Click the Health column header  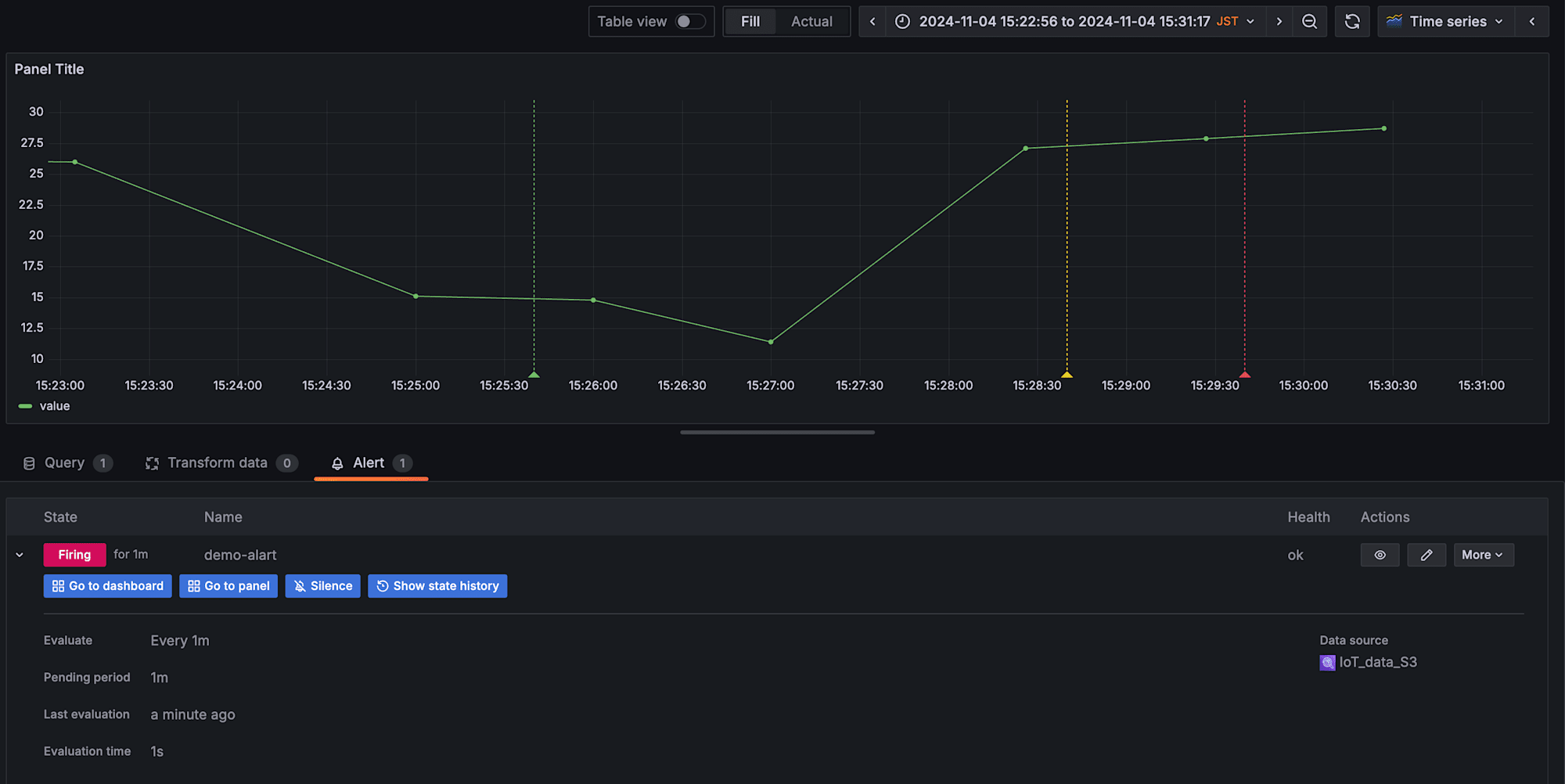[x=1308, y=517]
